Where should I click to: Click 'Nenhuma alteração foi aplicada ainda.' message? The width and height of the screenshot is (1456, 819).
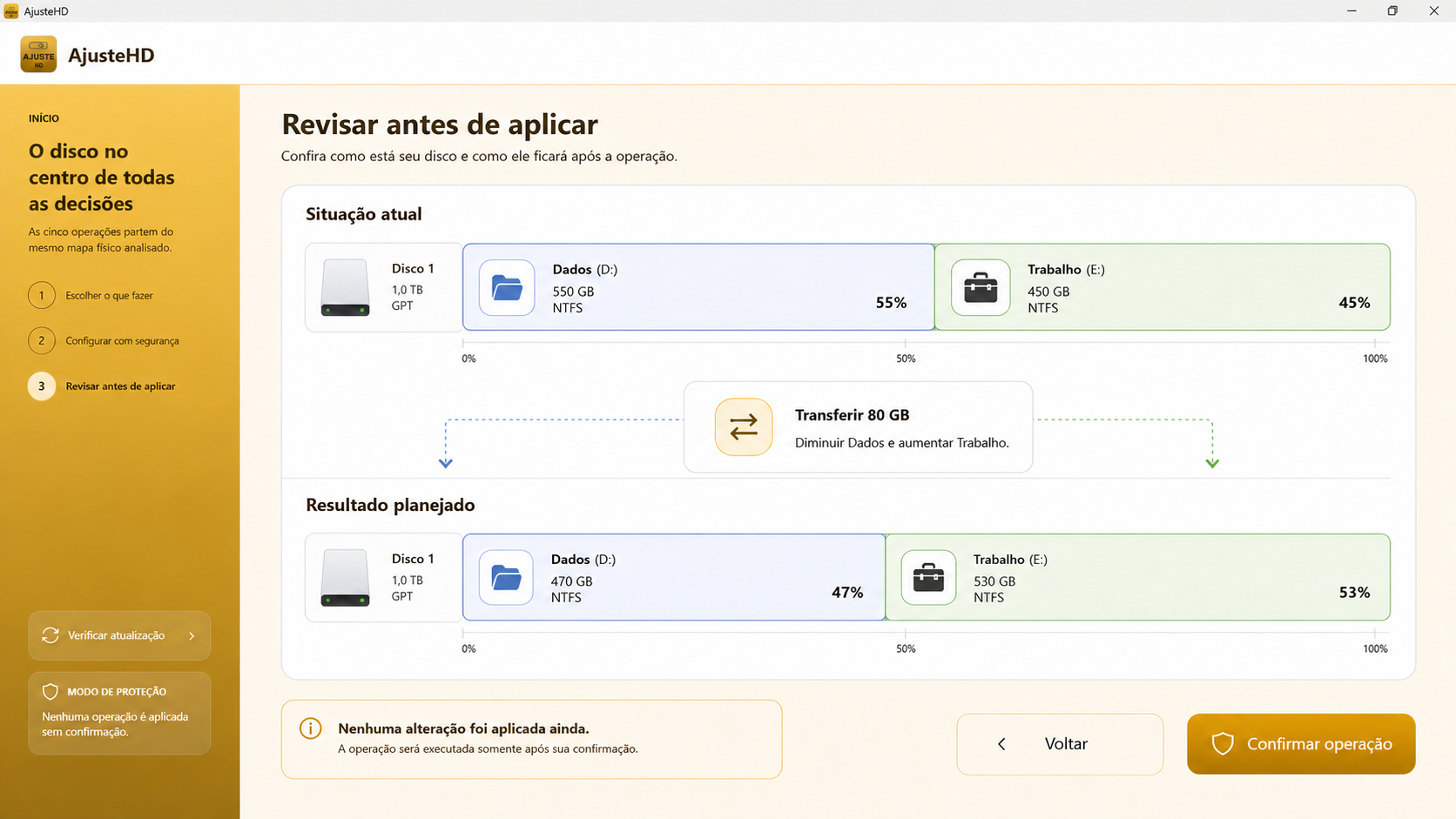pyautogui.click(x=463, y=728)
